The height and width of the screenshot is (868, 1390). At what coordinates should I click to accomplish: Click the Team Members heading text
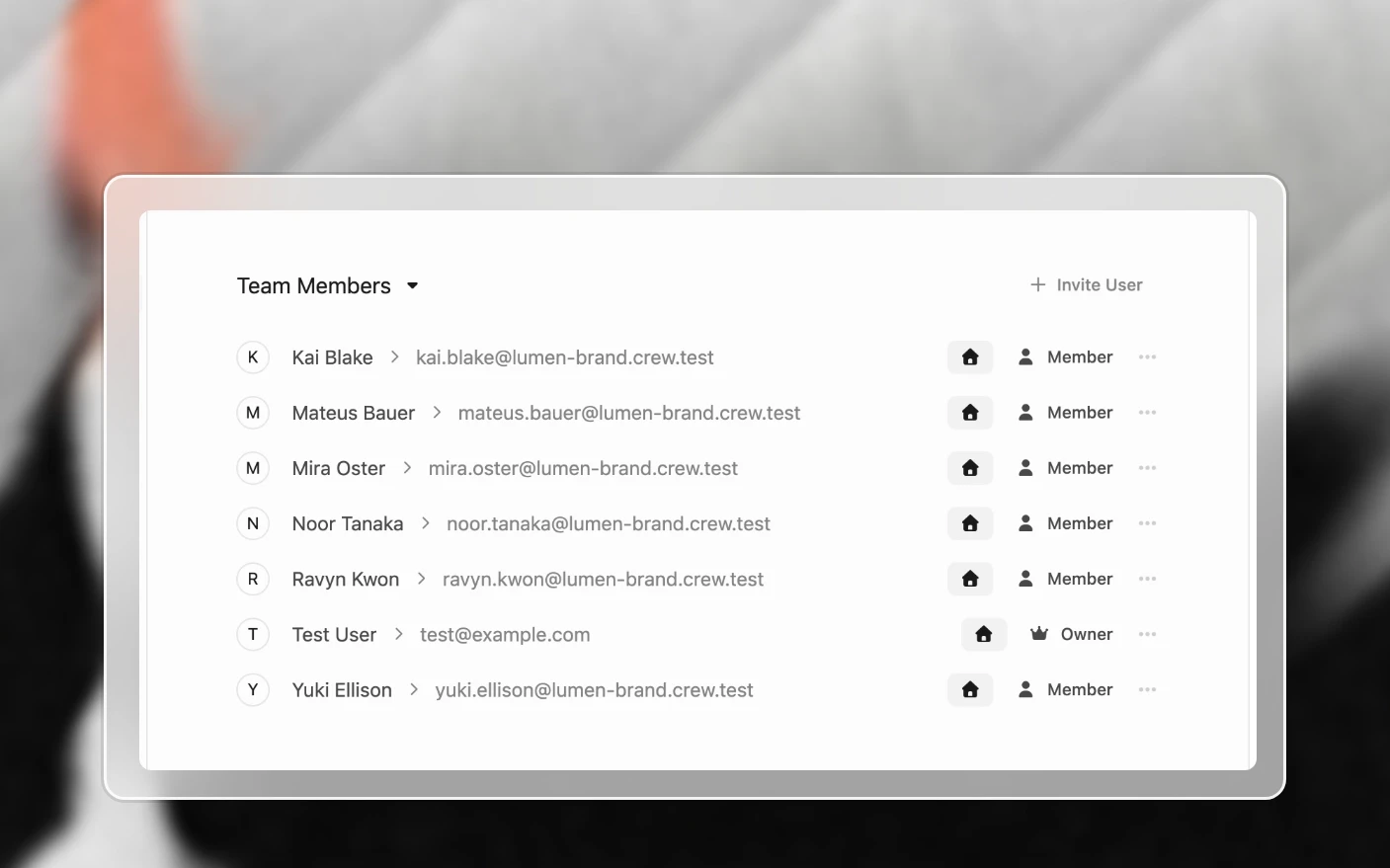coord(314,286)
